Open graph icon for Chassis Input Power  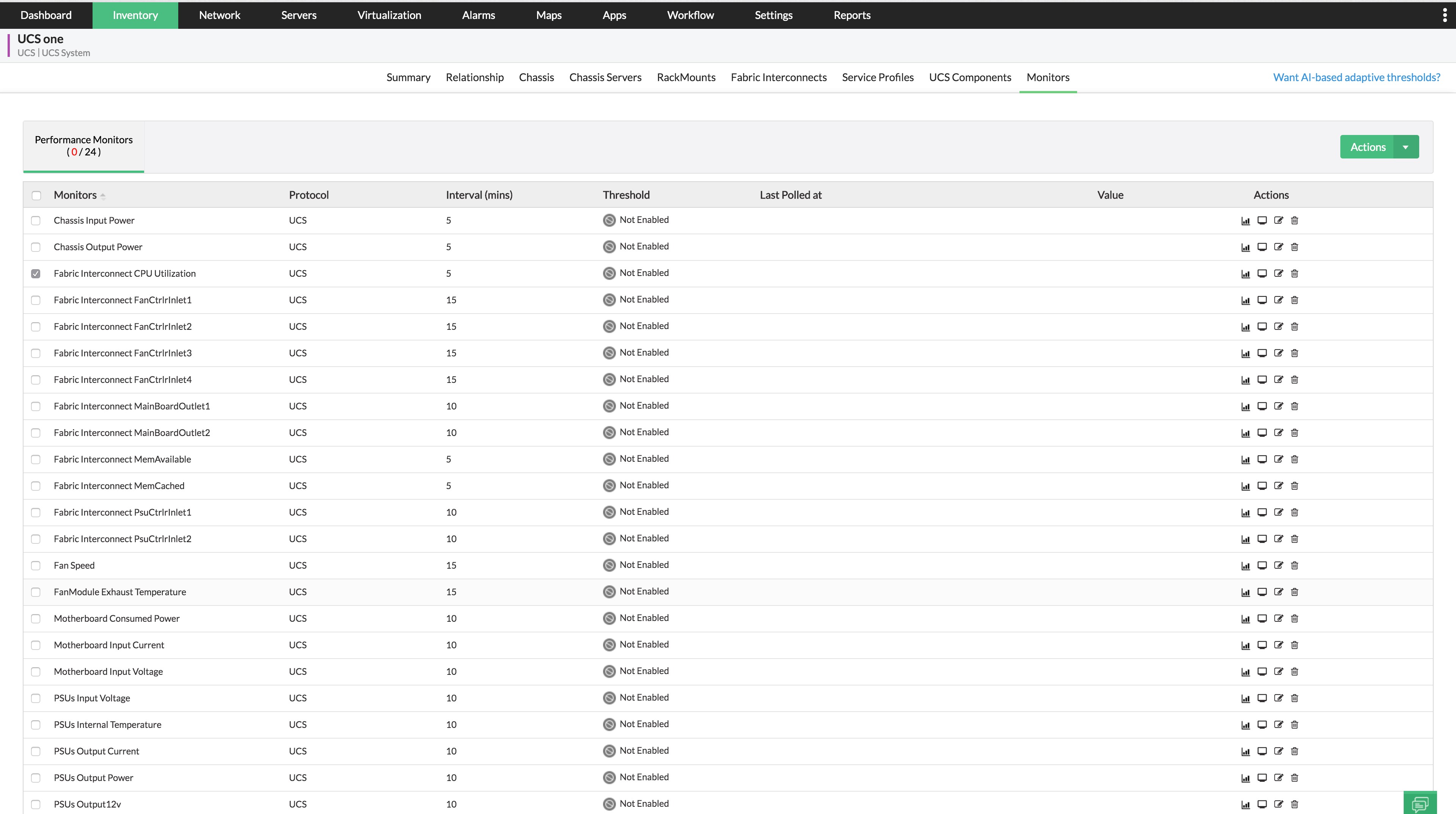(1245, 221)
